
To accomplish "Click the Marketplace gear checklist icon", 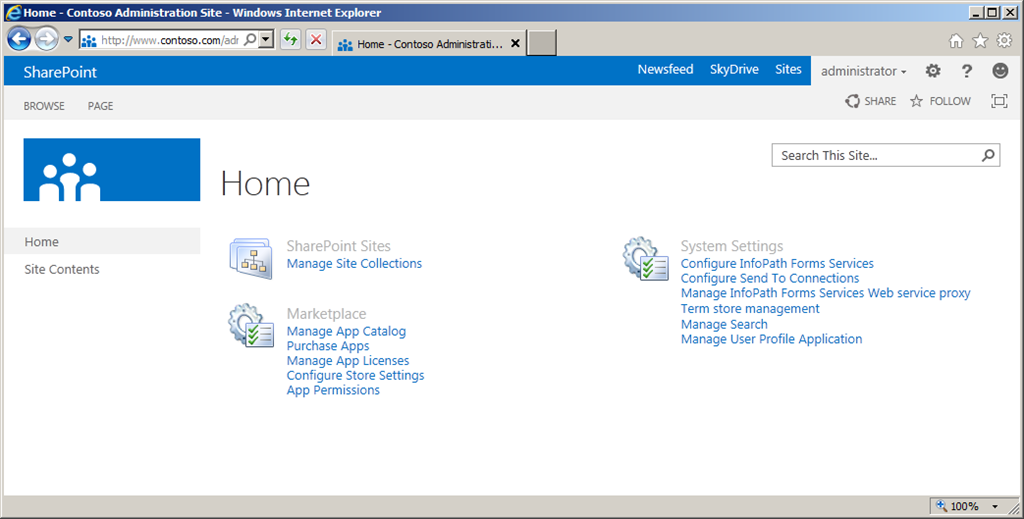I will pos(251,324).
